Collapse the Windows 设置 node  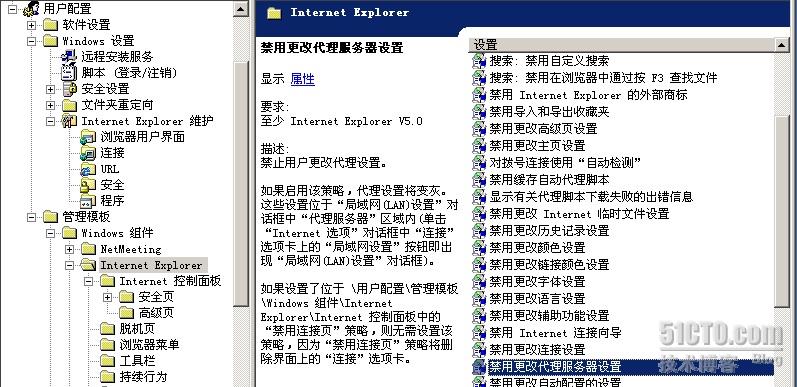coord(32,41)
